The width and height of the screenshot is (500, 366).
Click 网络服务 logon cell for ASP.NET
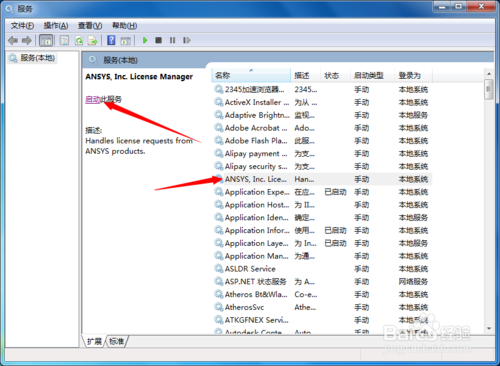point(413,282)
